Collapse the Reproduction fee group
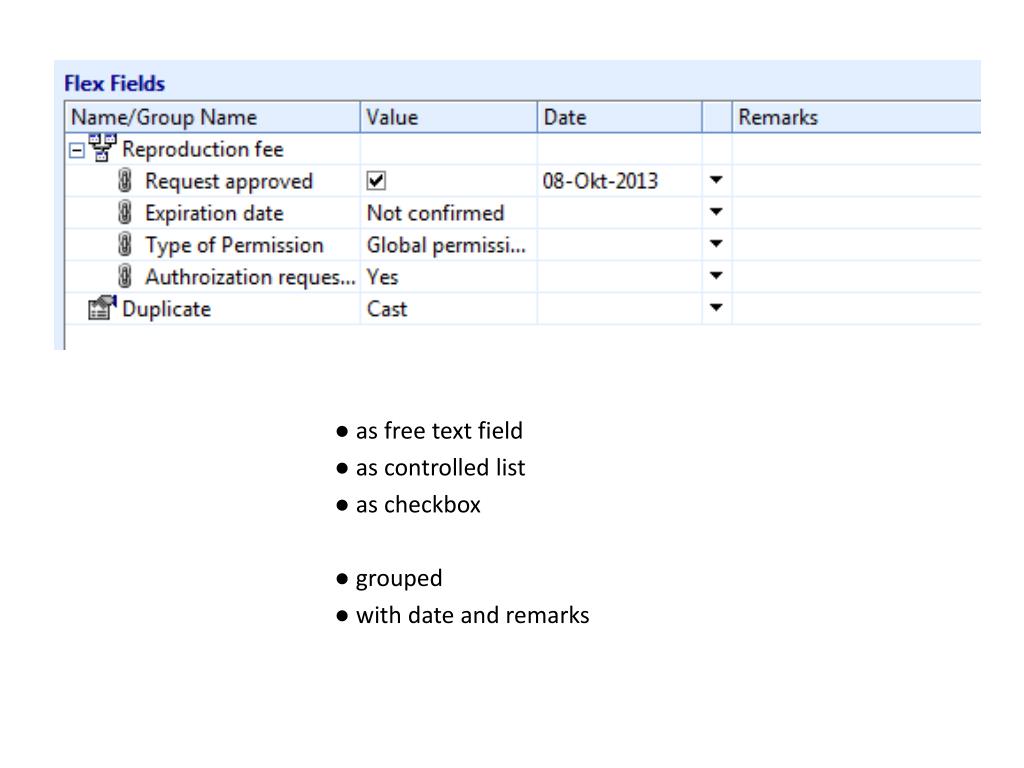The height and width of the screenshot is (768, 1024). [75, 149]
